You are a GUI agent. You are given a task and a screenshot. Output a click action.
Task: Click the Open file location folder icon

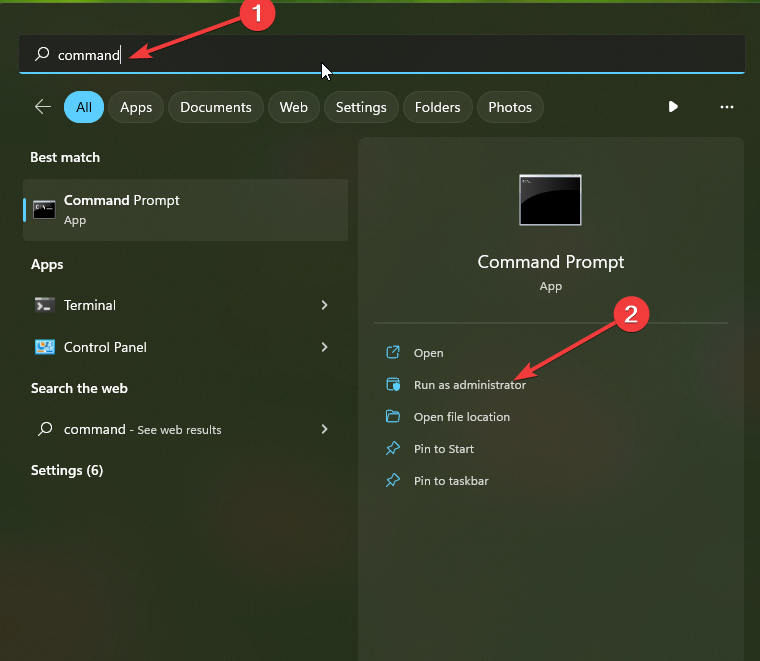click(393, 416)
